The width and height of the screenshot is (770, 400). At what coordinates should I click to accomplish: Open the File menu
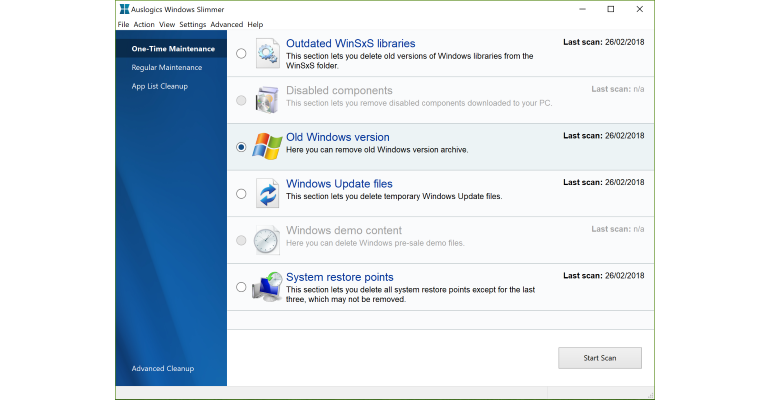point(123,25)
